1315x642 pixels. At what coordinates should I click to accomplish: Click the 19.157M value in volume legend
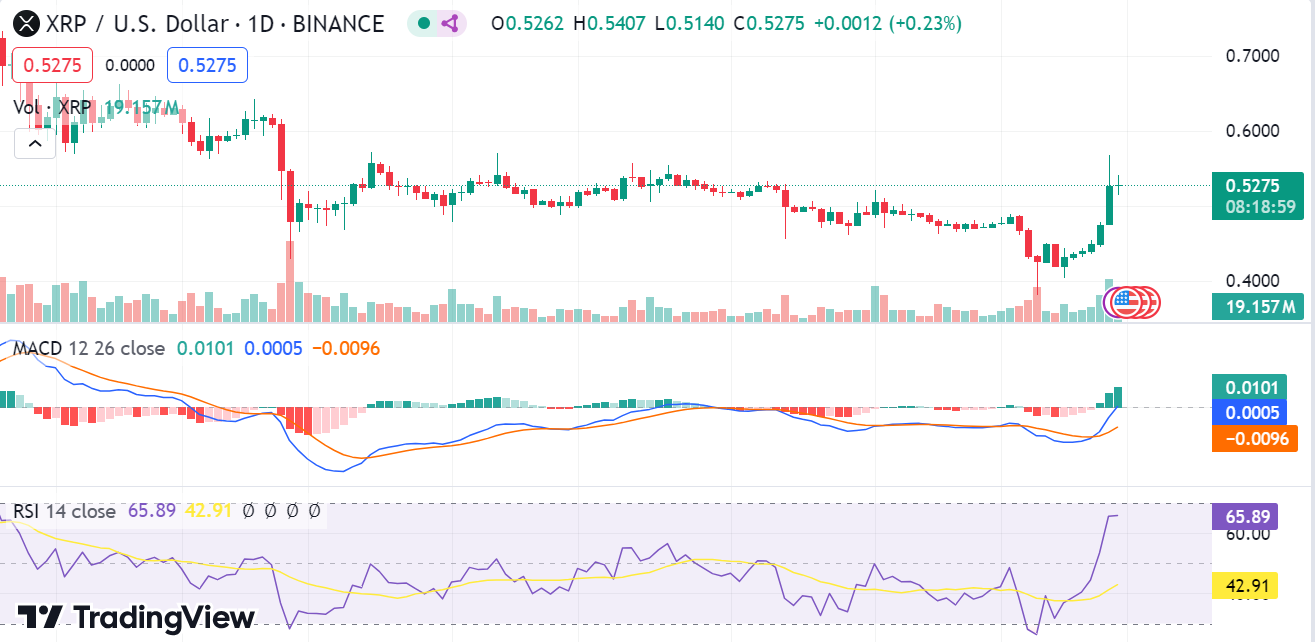click(x=141, y=107)
